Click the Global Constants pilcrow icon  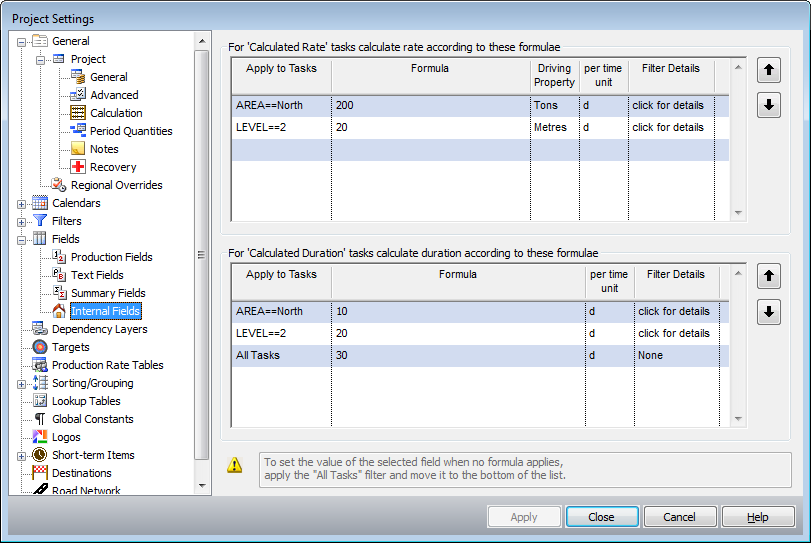tap(40, 419)
